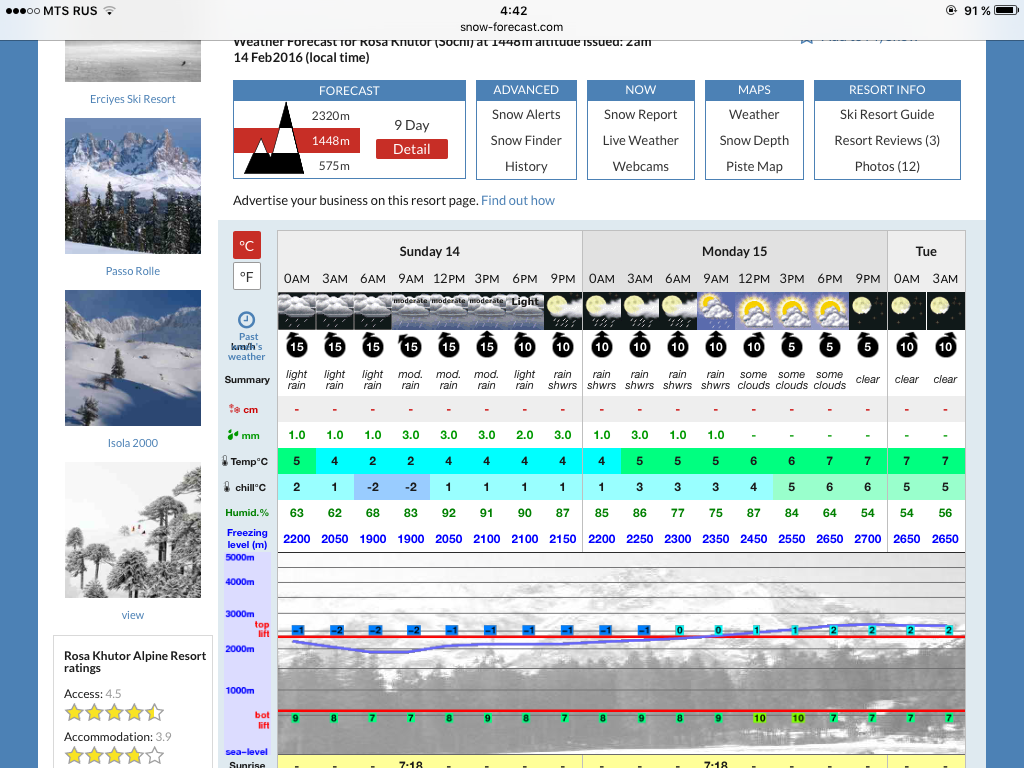
Task: Open Photos (12)
Action: (x=887, y=167)
